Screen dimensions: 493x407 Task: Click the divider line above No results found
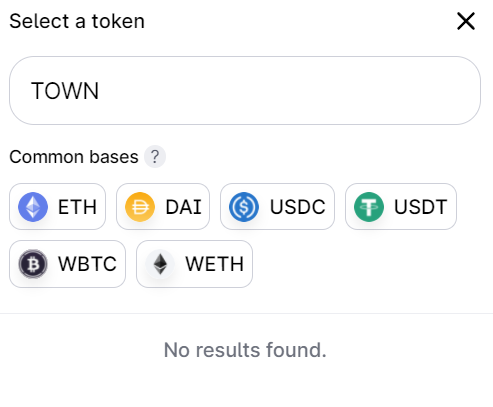click(246, 313)
